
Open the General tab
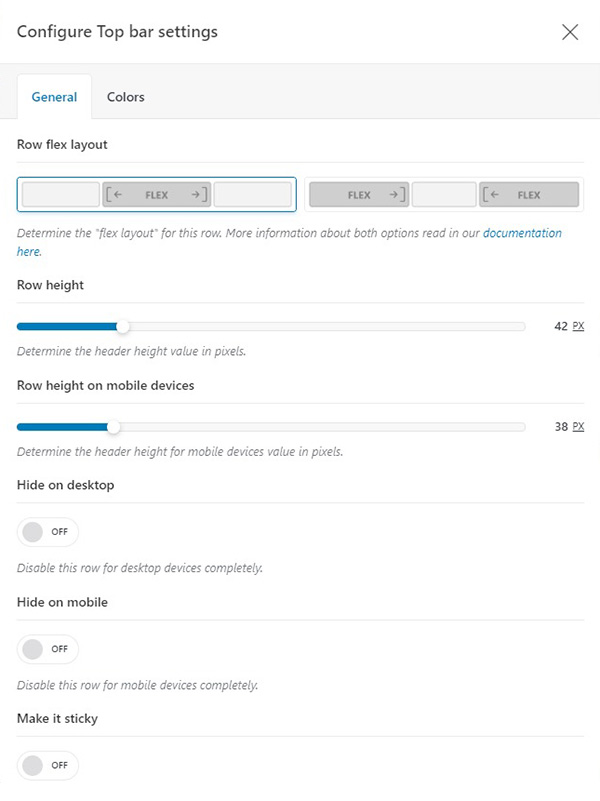tap(54, 97)
